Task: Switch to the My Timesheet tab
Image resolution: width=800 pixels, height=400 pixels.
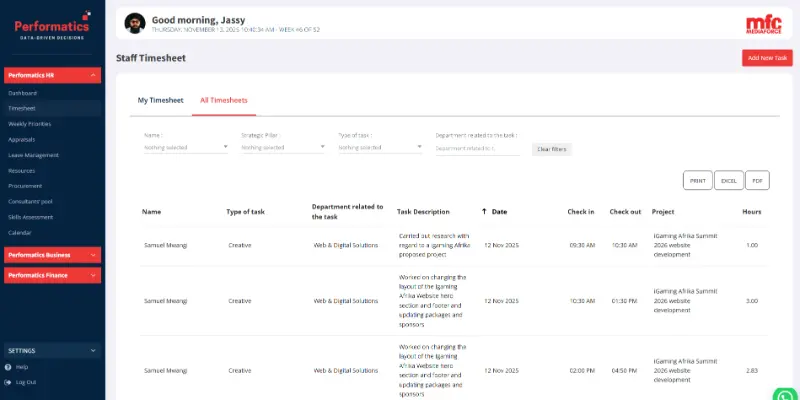Action: coord(160,100)
